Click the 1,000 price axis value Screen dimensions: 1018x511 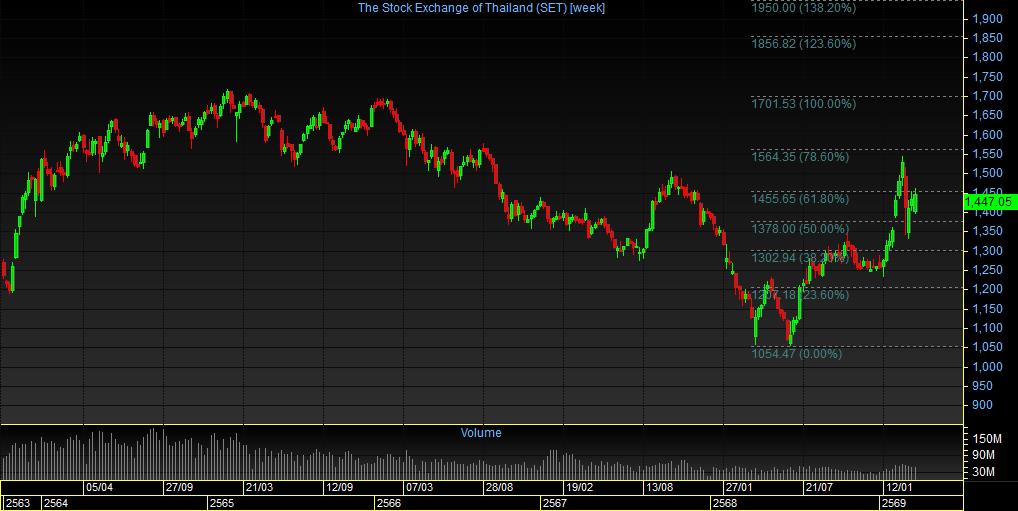click(987, 366)
